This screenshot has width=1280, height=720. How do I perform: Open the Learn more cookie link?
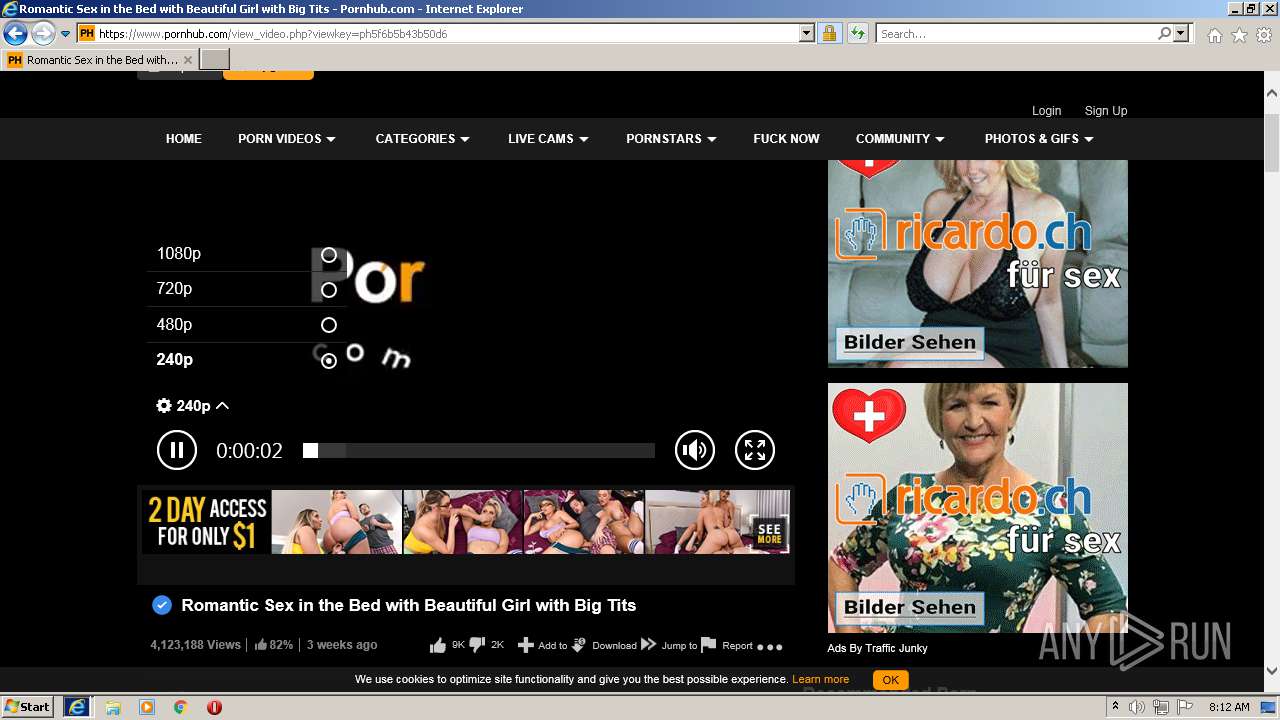click(820, 680)
